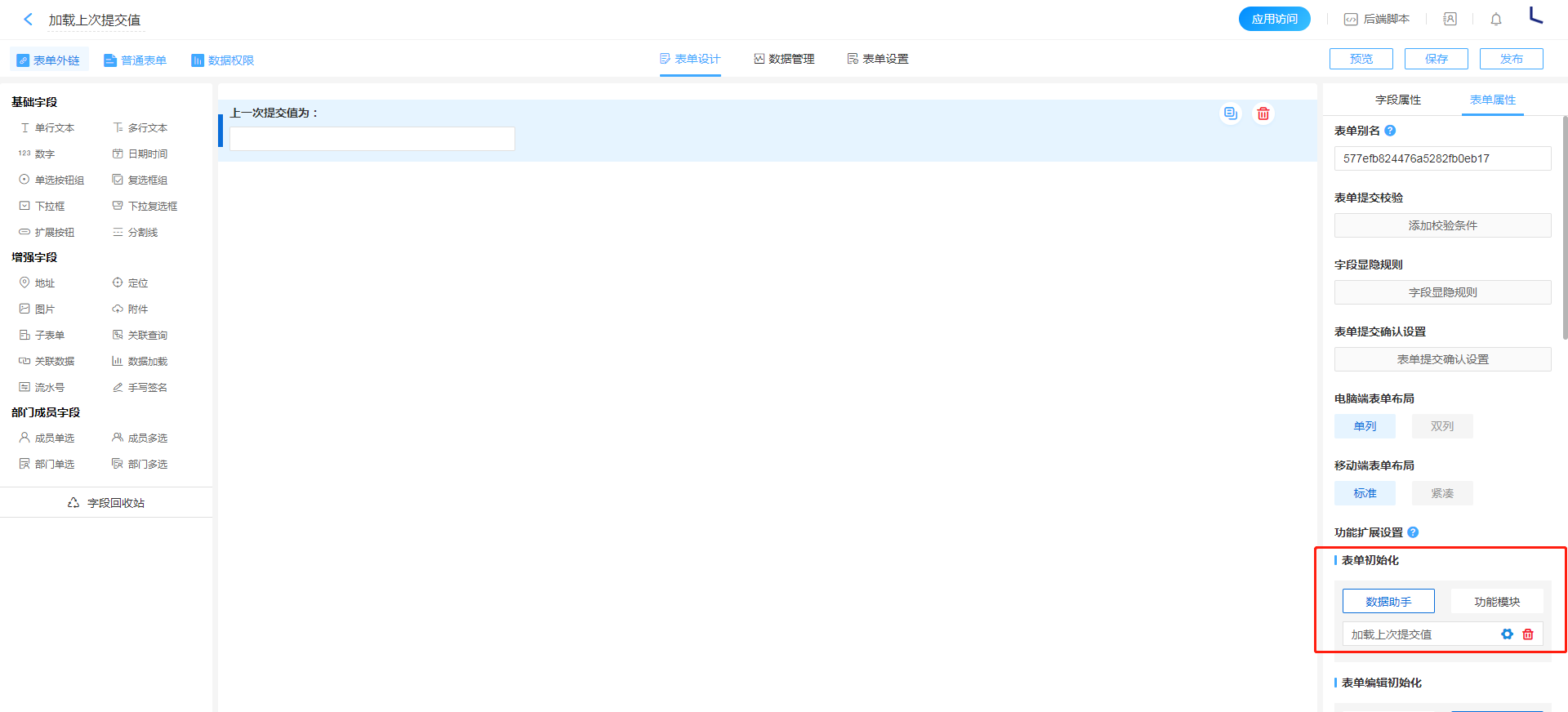
Task: Open the 数据管理 tab
Action: [x=784, y=59]
